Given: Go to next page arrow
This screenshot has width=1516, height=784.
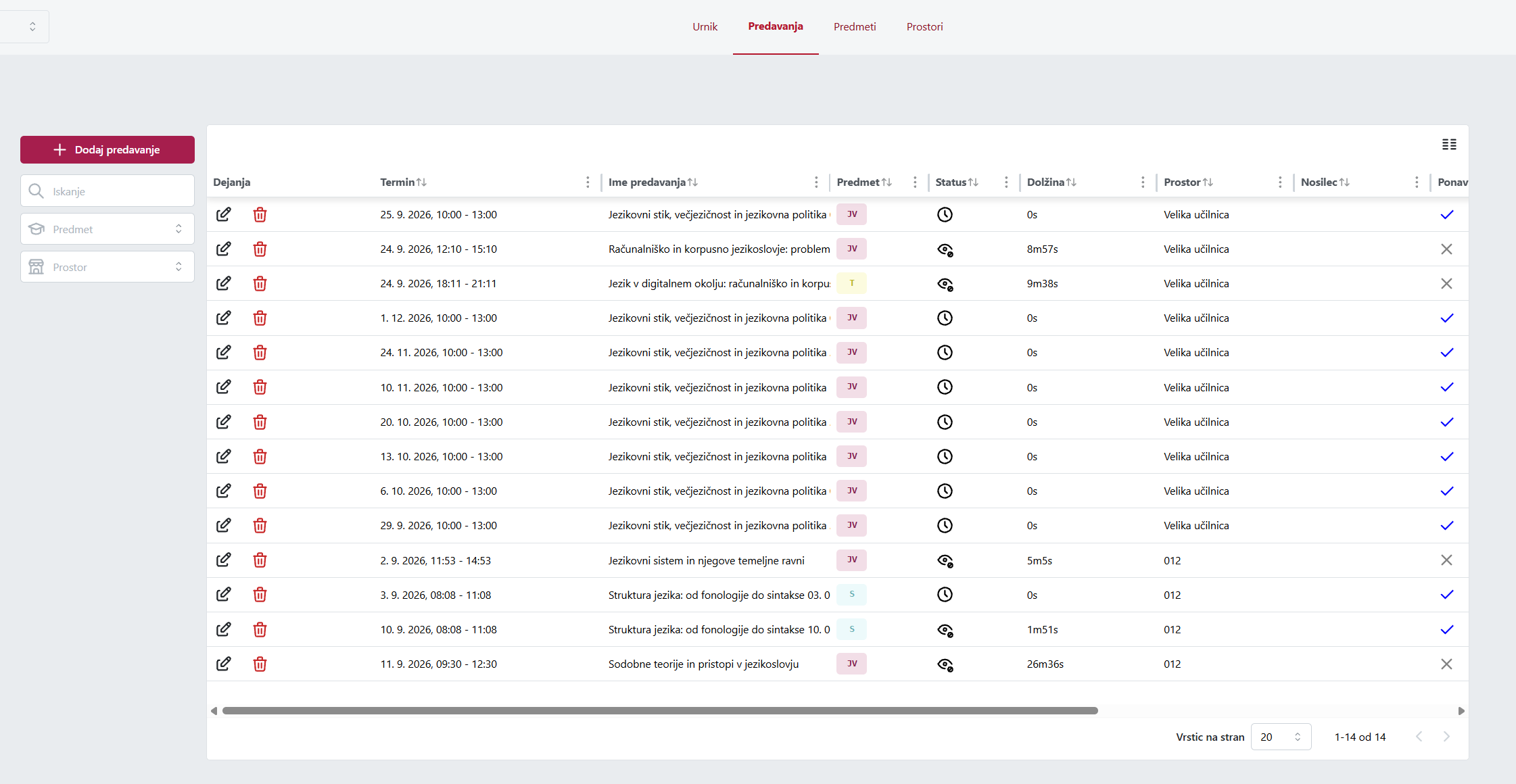Looking at the screenshot, I should pyautogui.click(x=1446, y=737).
